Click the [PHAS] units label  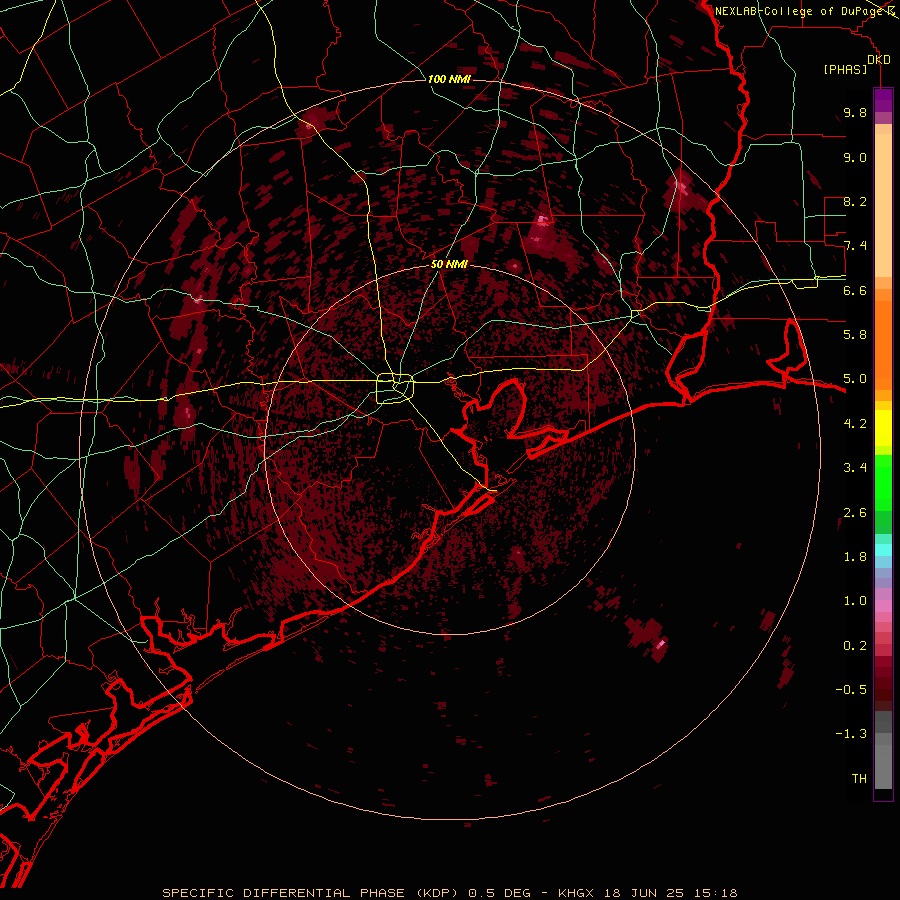(x=845, y=69)
